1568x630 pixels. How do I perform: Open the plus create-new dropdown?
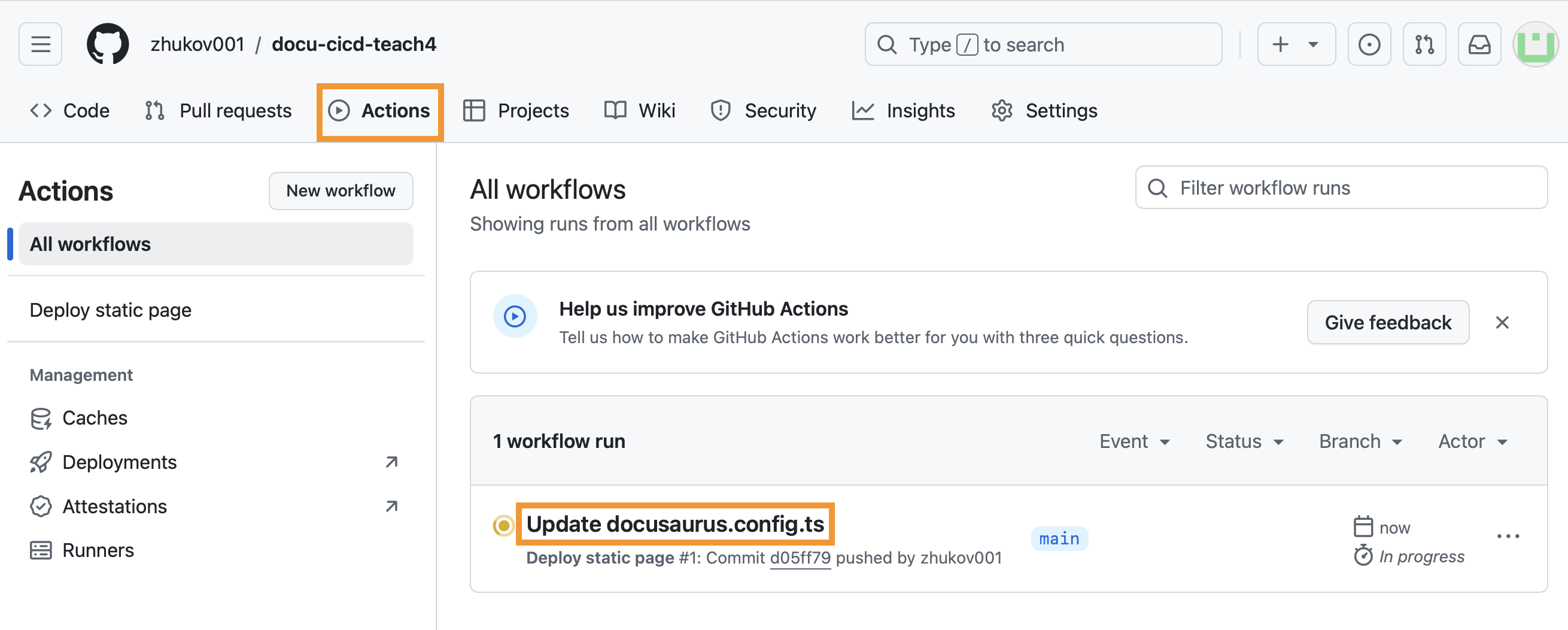pyautogui.click(x=1296, y=44)
